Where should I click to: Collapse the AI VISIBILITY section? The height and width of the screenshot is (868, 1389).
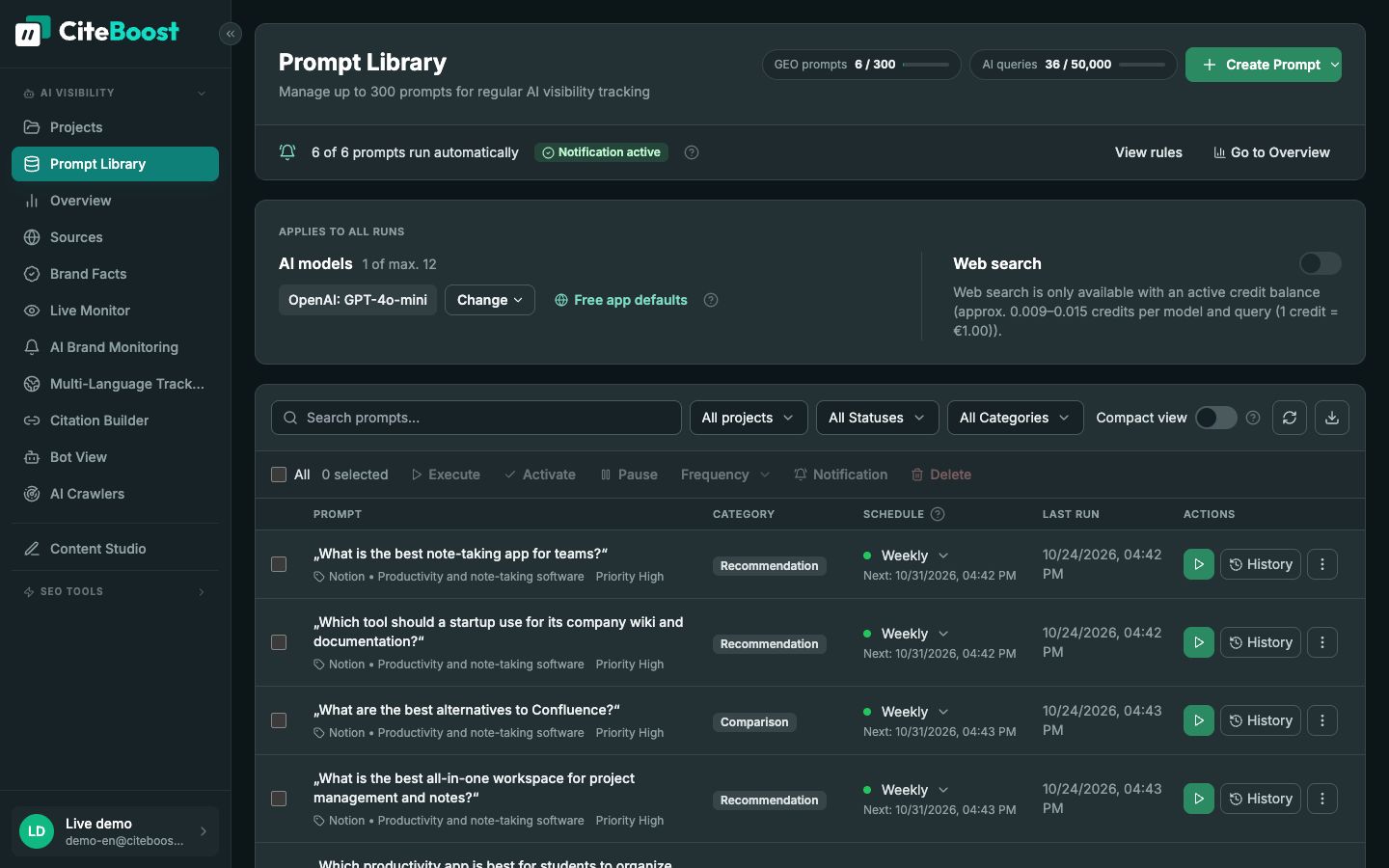click(202, 94)
